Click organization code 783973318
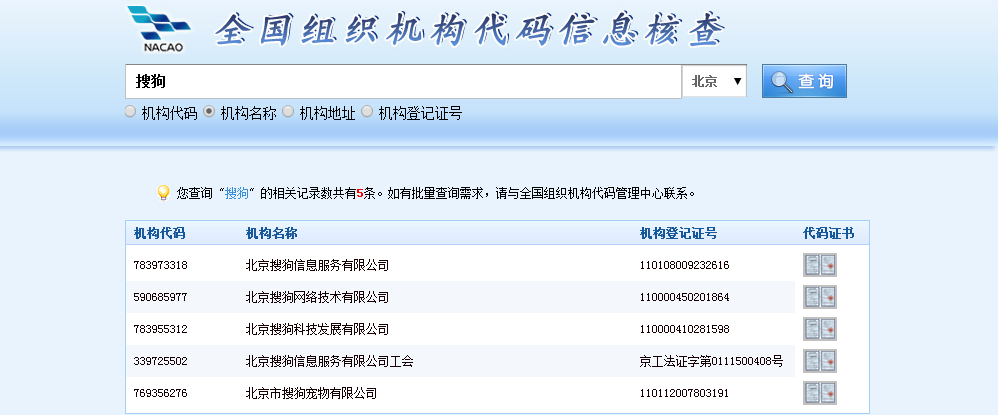Screen dimensions: 998x415 coord(160,265)
